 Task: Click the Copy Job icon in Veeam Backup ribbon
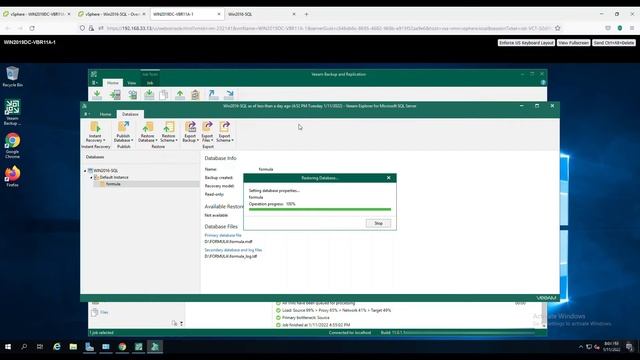click(164, 95)
